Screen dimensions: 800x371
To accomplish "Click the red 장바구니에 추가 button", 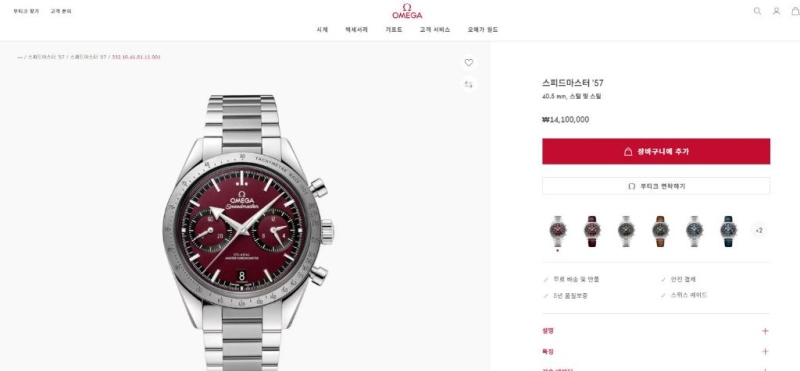I will tap(656, 151).
